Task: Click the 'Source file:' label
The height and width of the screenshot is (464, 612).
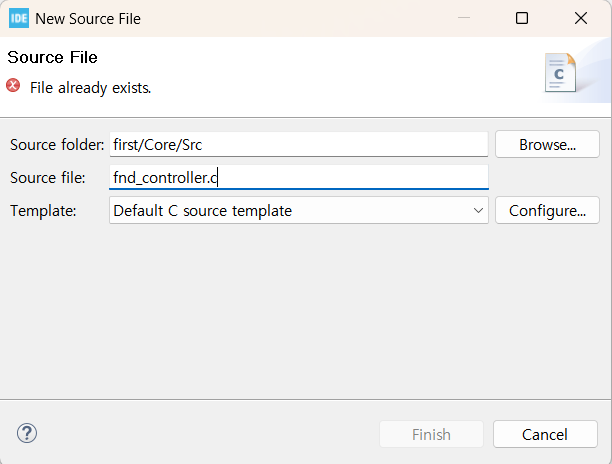Action: [x=48, y=178]
